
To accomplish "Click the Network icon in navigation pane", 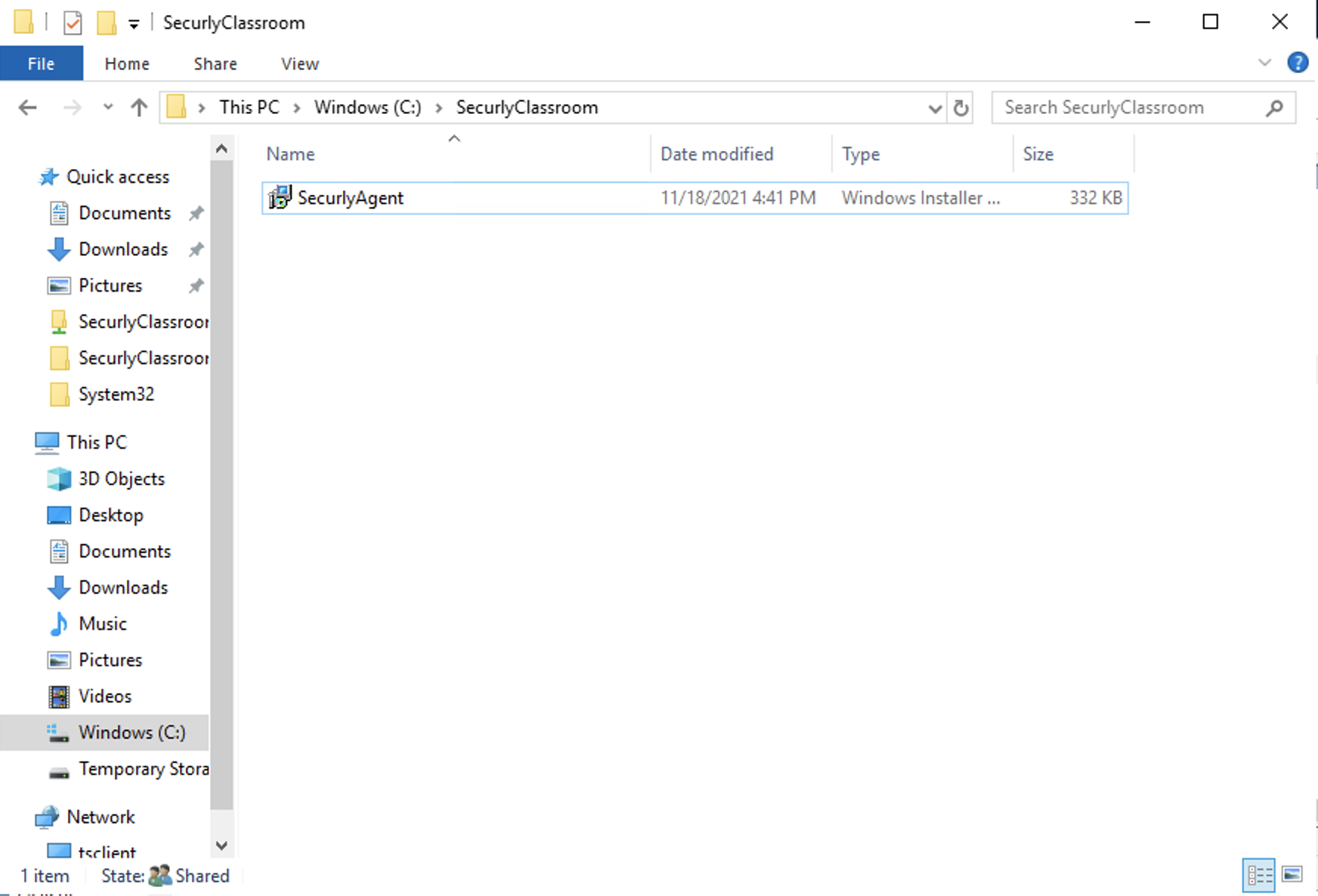I will [x=47, y=817].
